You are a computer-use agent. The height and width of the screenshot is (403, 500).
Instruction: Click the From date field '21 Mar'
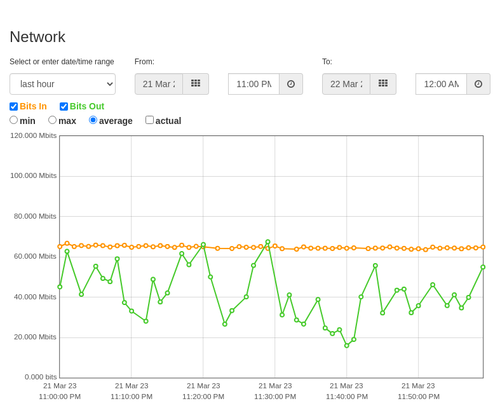159,84
